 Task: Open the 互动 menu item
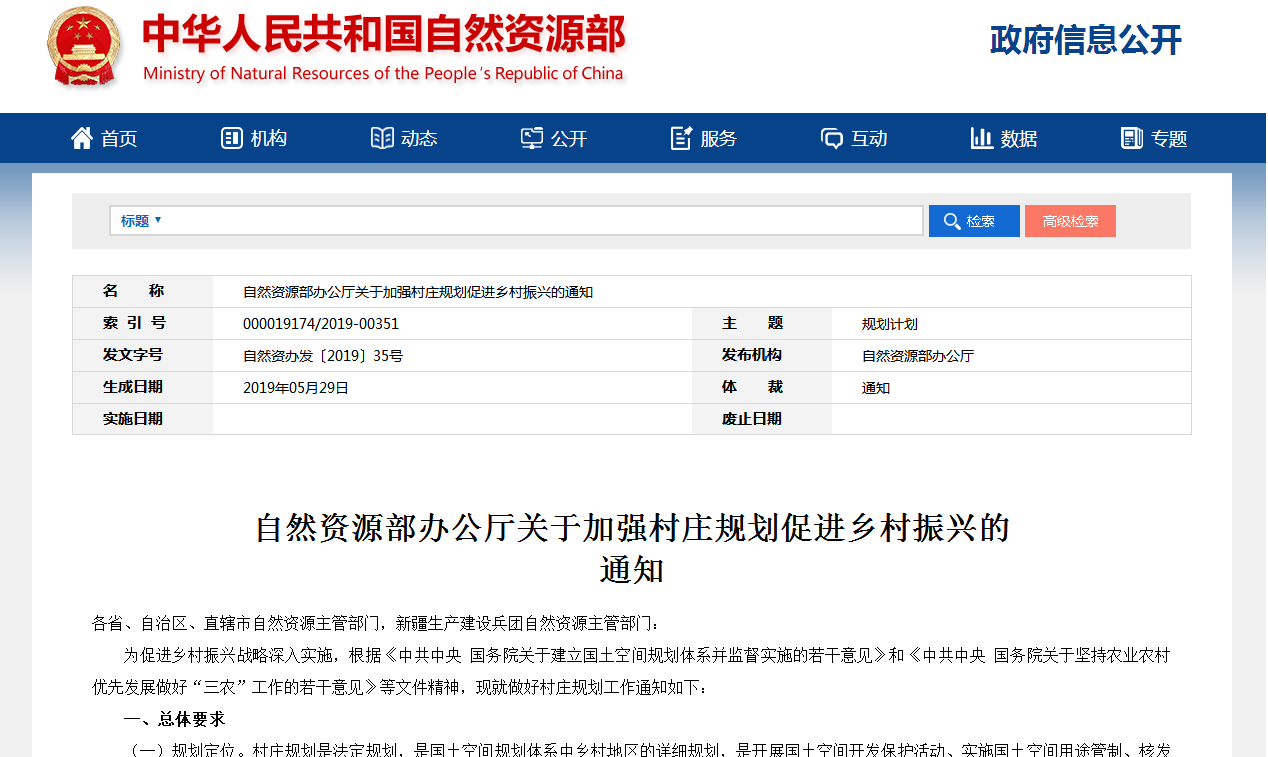869,139
